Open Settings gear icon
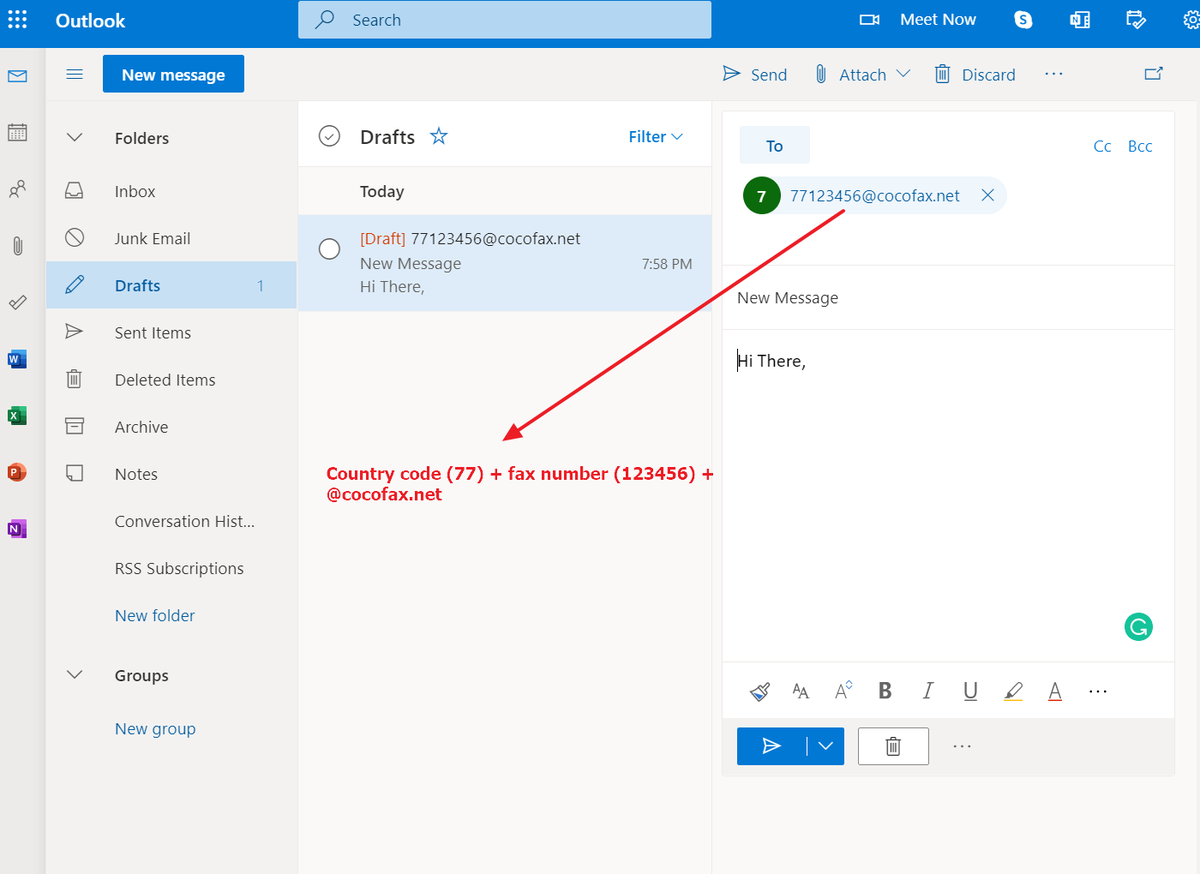1200x874 pixels. coord(1190,19)
